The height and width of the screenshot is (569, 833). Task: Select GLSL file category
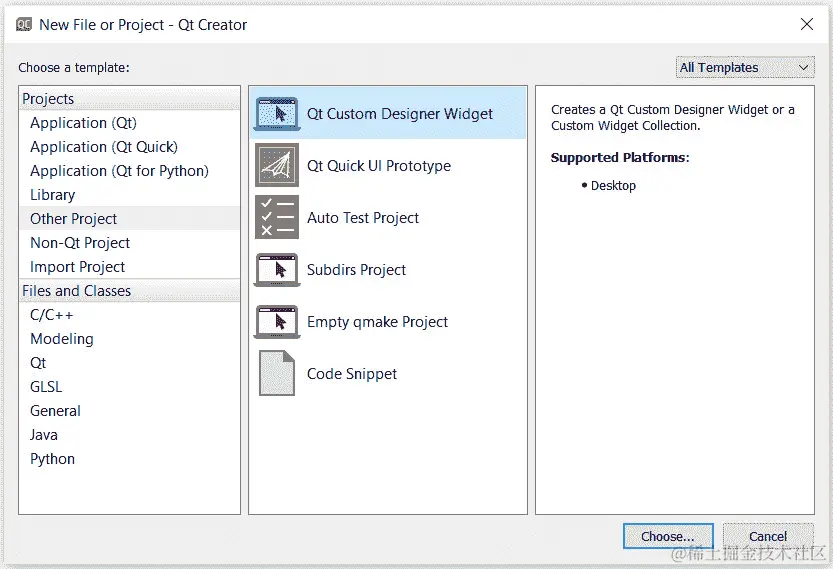coord(130,386)
